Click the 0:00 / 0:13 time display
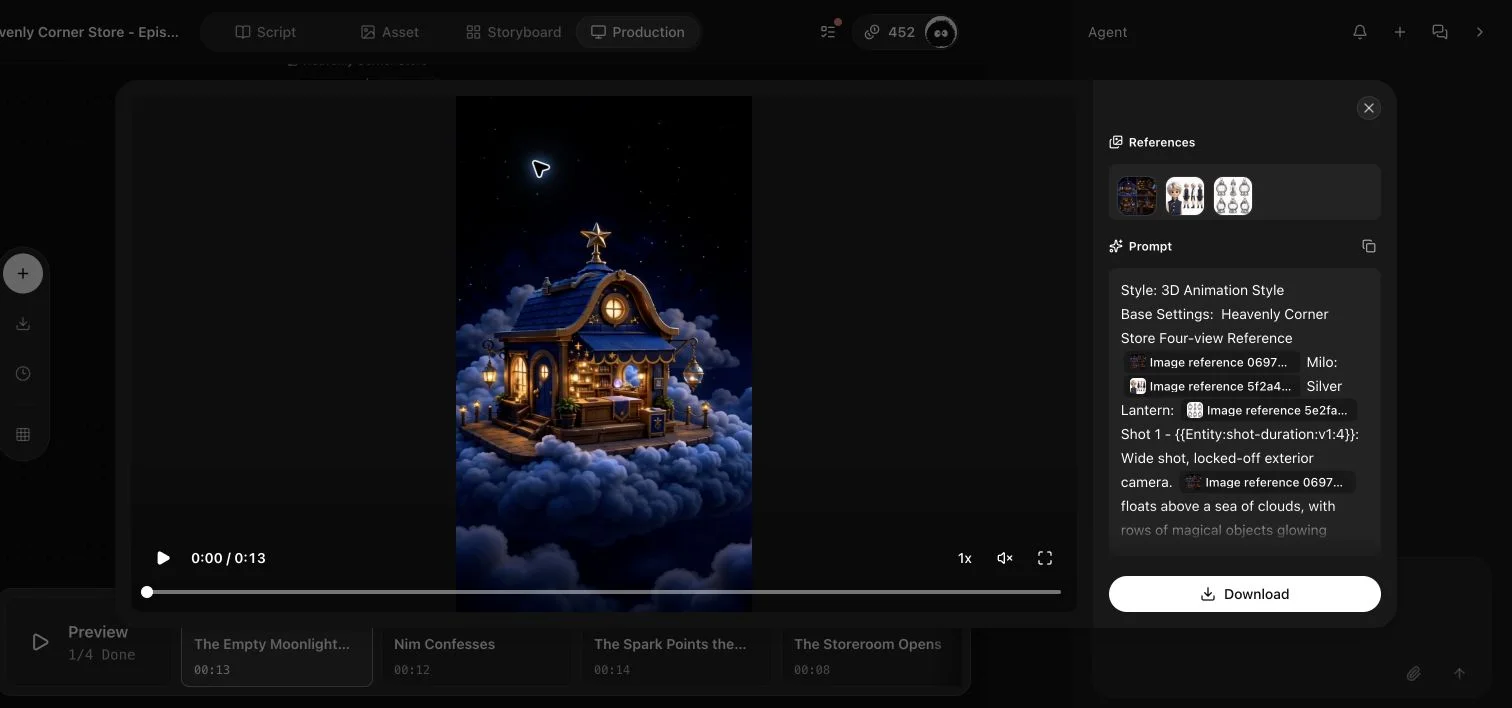Viewport: 1512px width, 708px height. 228,558
